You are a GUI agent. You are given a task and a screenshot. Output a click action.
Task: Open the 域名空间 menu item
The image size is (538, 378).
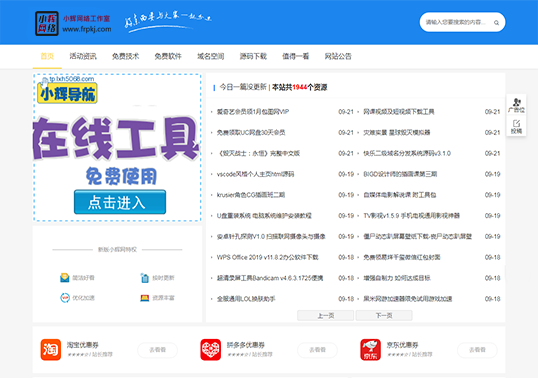point(211,56)
